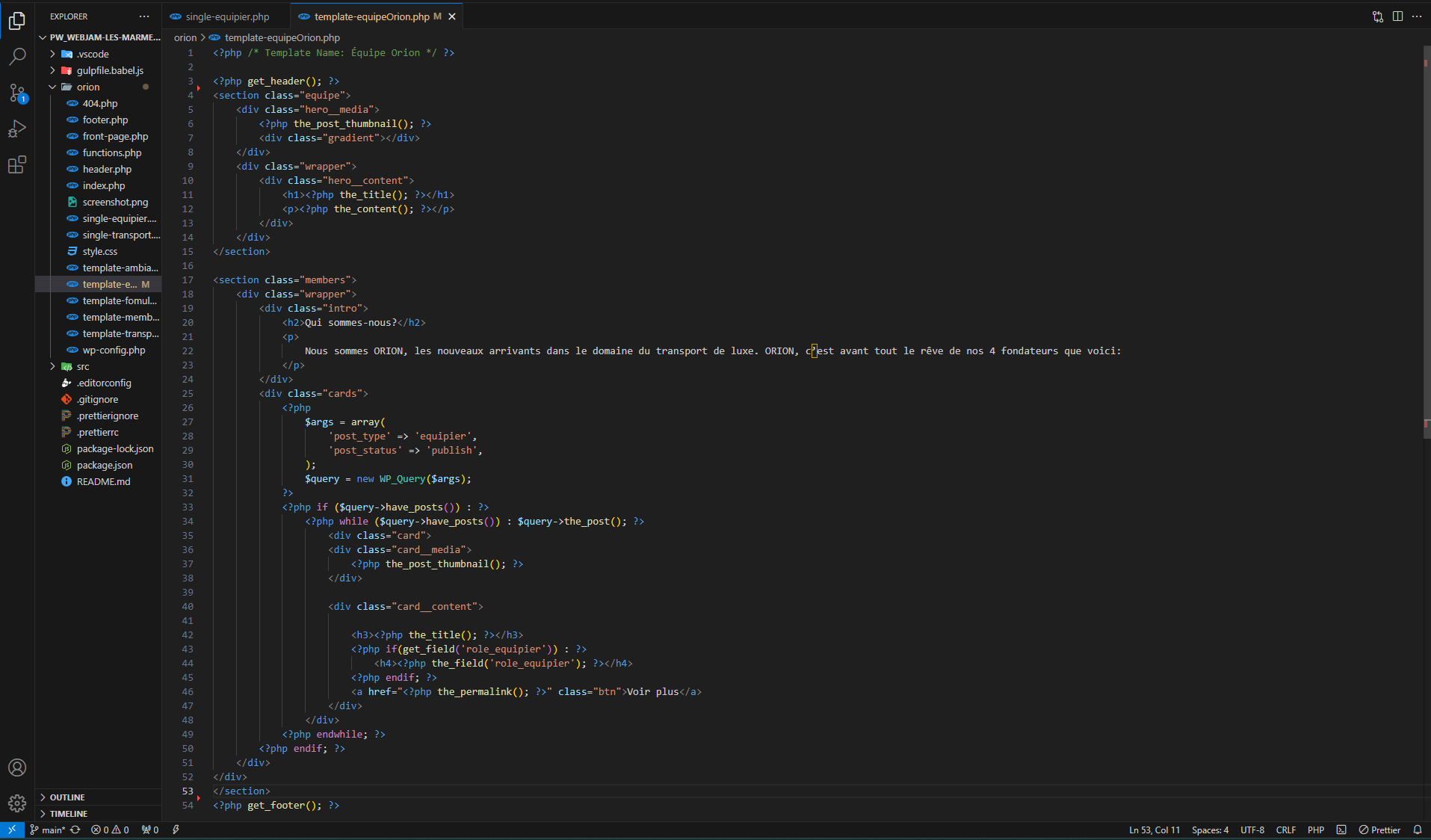Open the Search view

(x=16, y=56)
